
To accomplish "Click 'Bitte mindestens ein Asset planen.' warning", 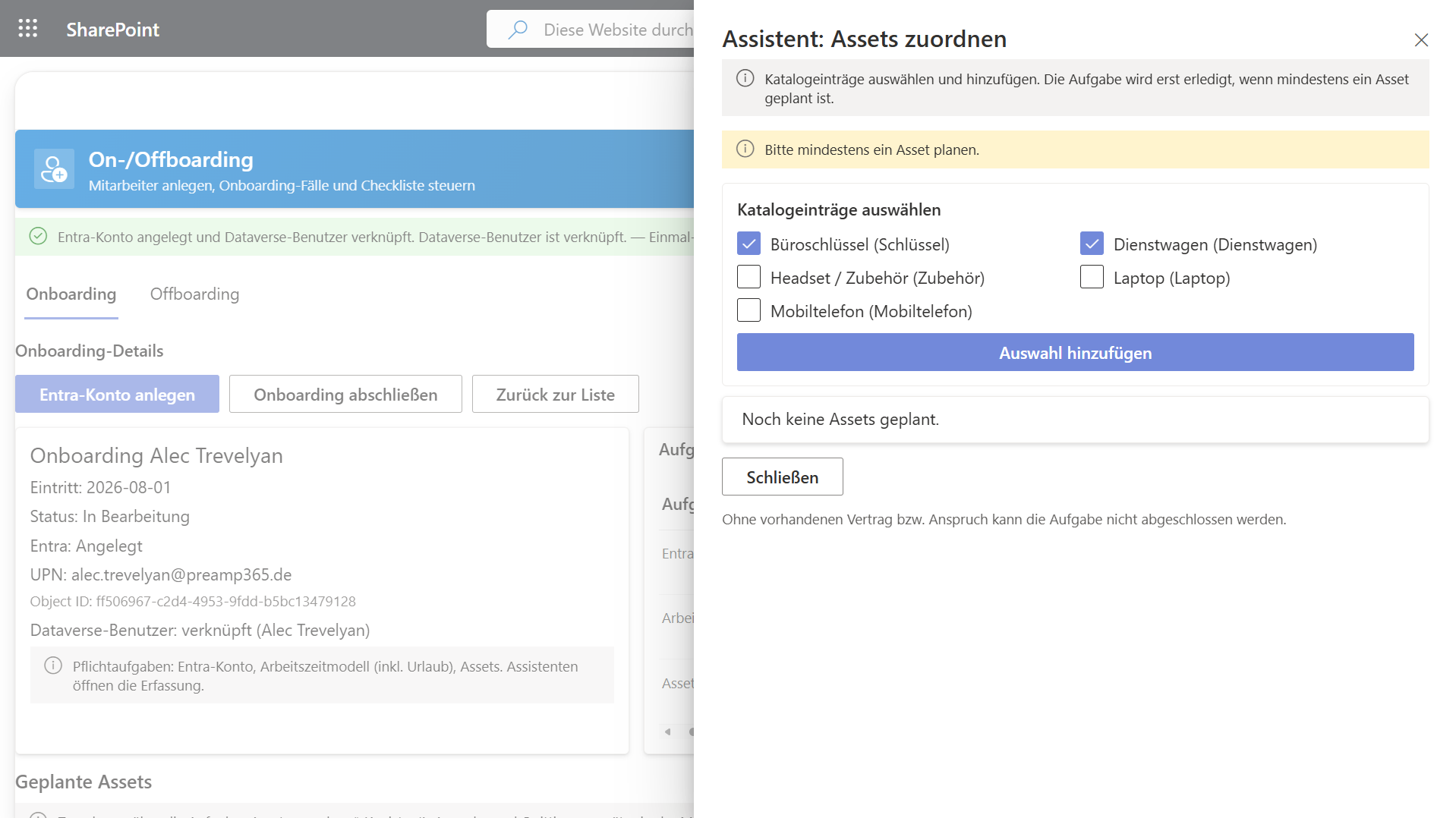I will point(871,149).
